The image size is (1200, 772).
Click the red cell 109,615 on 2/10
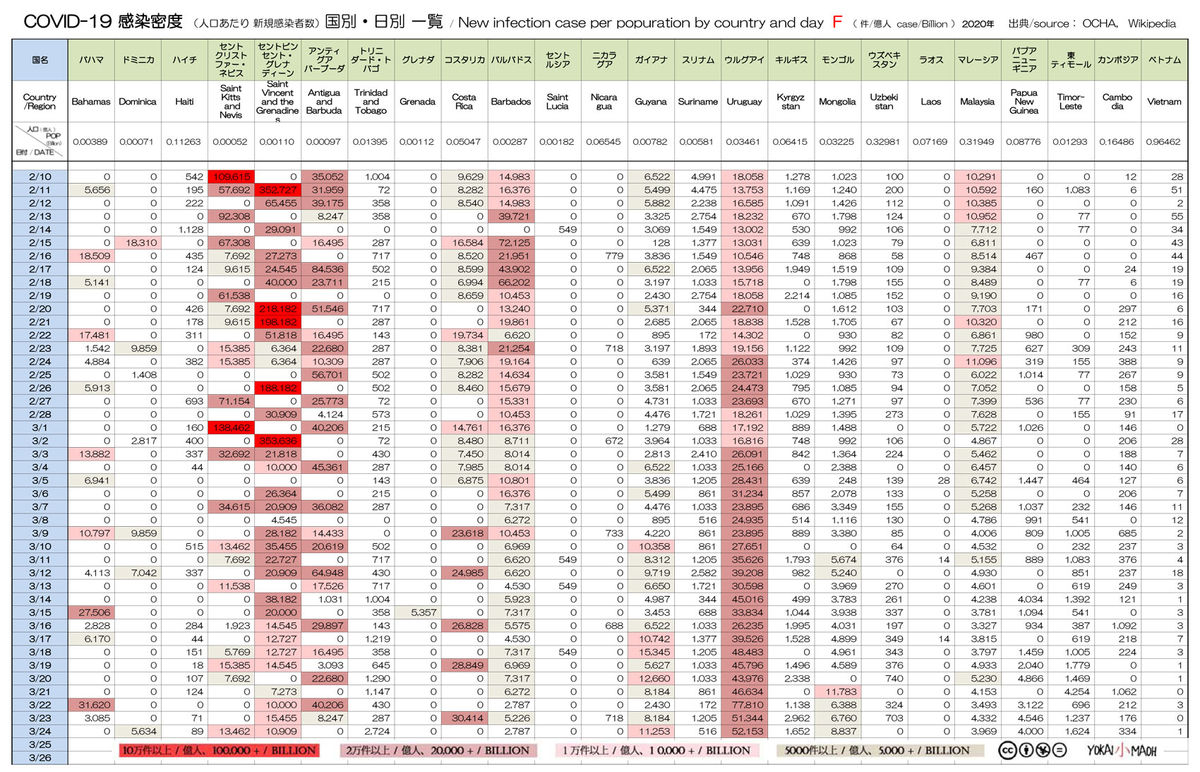coord(230,176)
